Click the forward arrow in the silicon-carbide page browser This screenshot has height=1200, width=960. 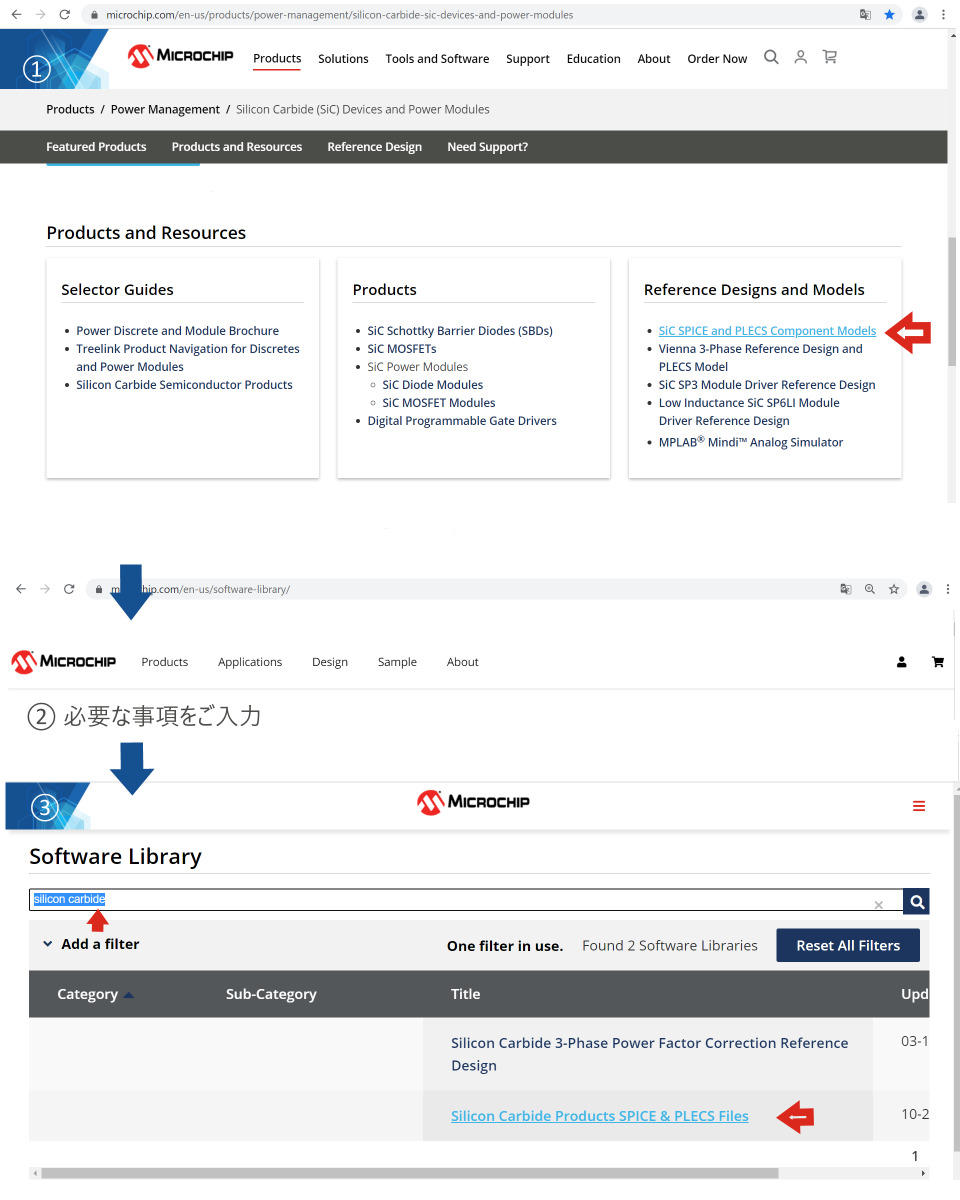pos(40,15)
